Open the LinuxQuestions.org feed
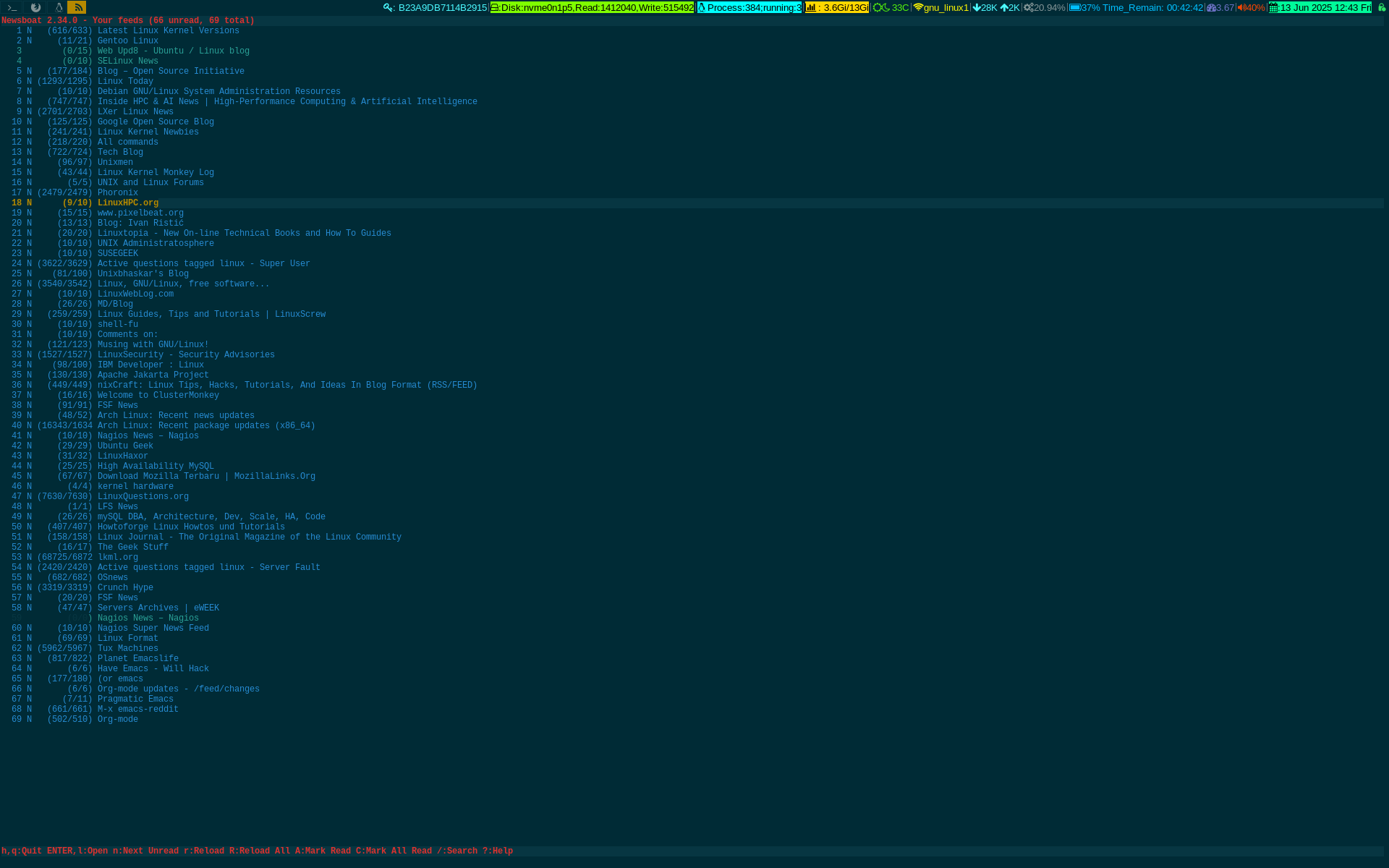 pos(143,496)
